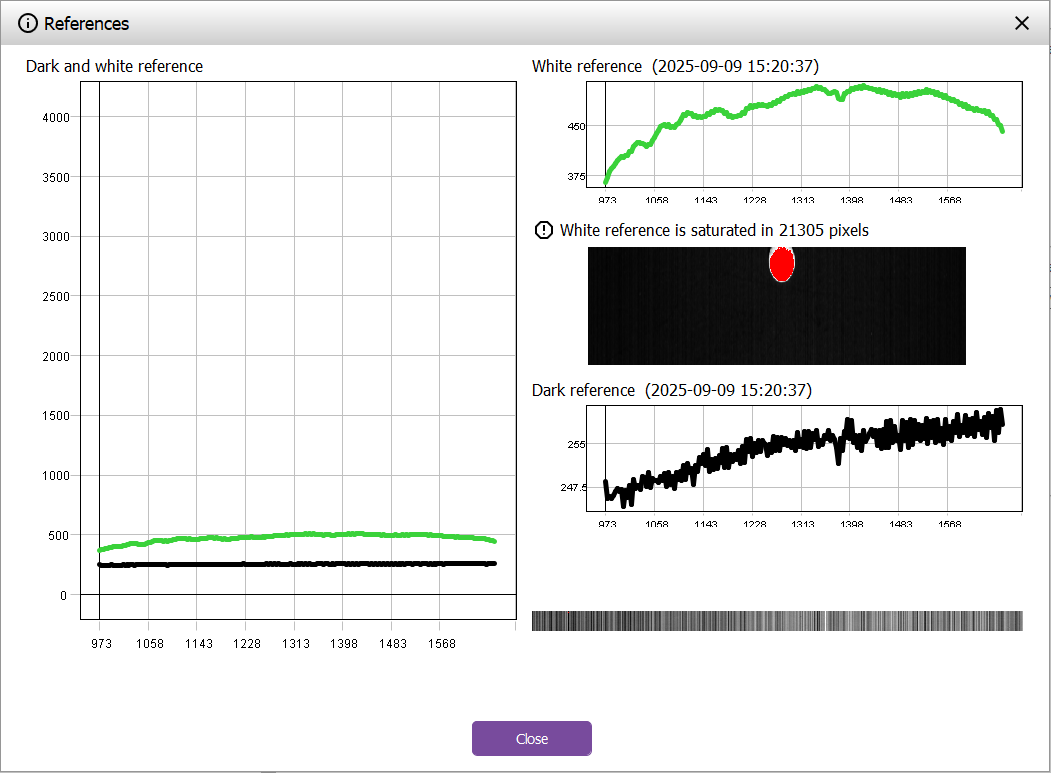Click the 1313 x-axis label on large chart
The image size is (1051, 773).
coord(295,644)
